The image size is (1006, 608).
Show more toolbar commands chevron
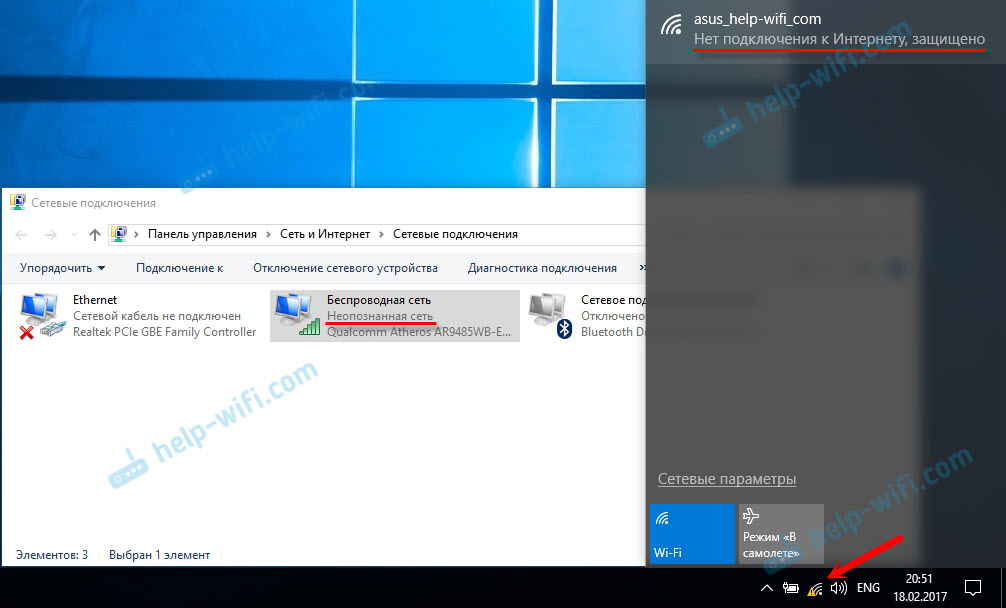point(642,268)
